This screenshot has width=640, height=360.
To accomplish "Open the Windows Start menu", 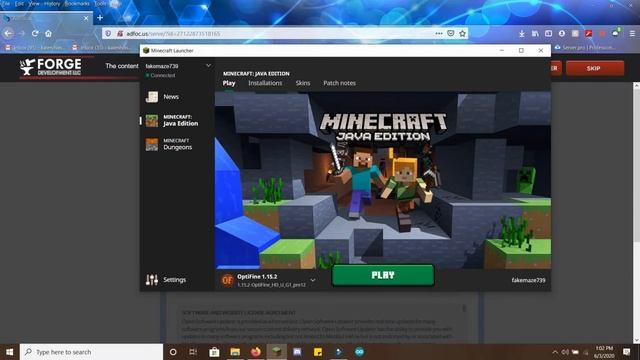I will 10,352.
